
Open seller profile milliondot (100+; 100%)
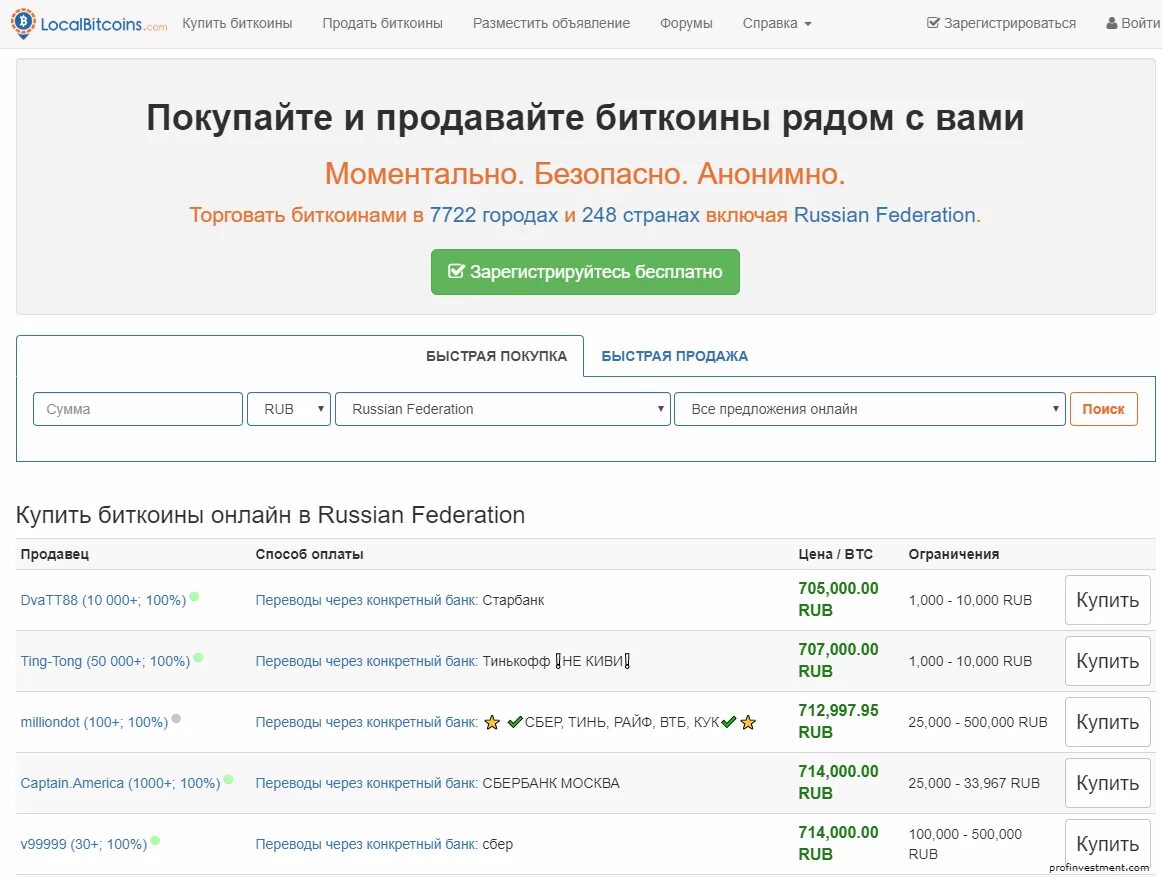(94, 721)
